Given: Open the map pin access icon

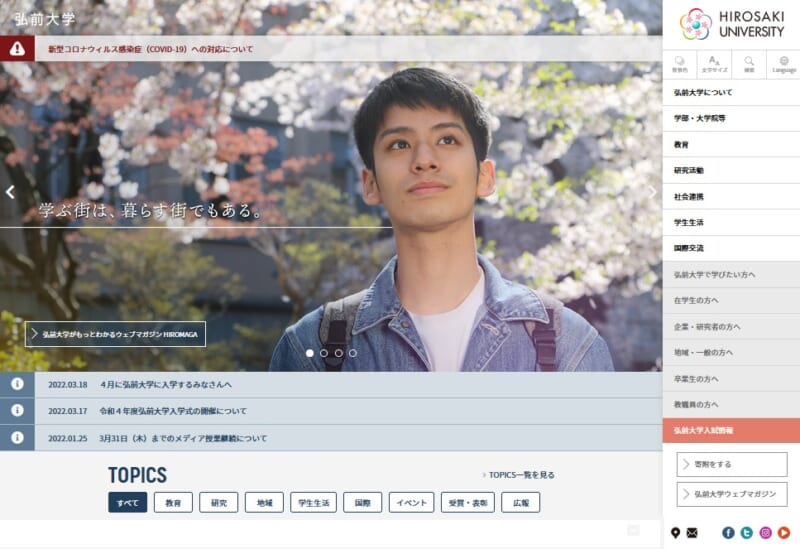Looking at the screenshot, I should point(676,533).
